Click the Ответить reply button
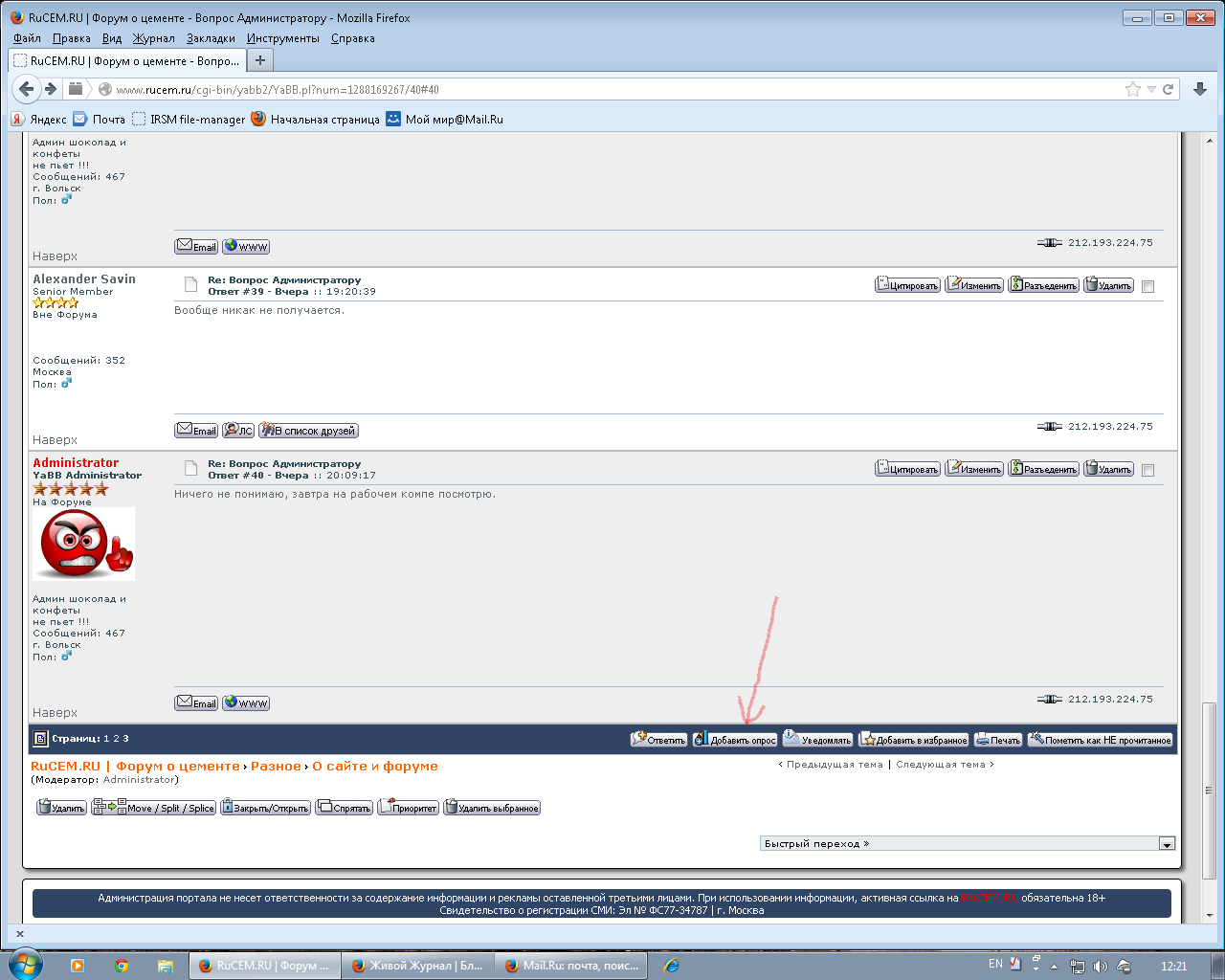The height and width of the screenshot is (980, 1225). pos(659,740)
